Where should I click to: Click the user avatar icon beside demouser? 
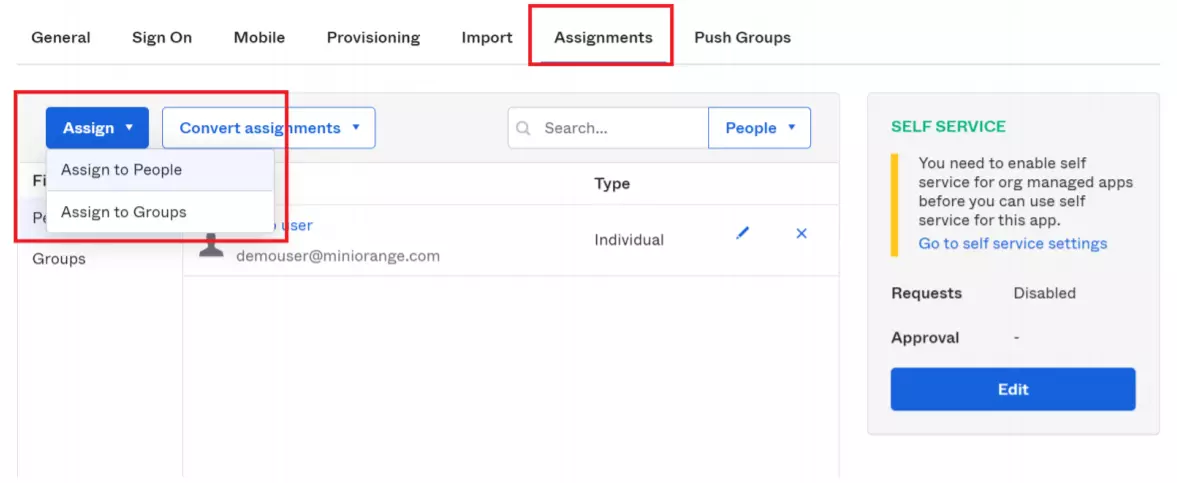pyautogui.click(x=211, y=245)
